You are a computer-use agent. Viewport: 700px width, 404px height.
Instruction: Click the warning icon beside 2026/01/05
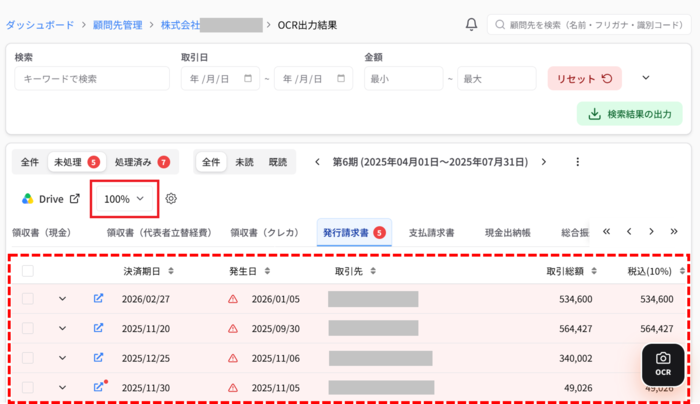click(x=233, y=299)
